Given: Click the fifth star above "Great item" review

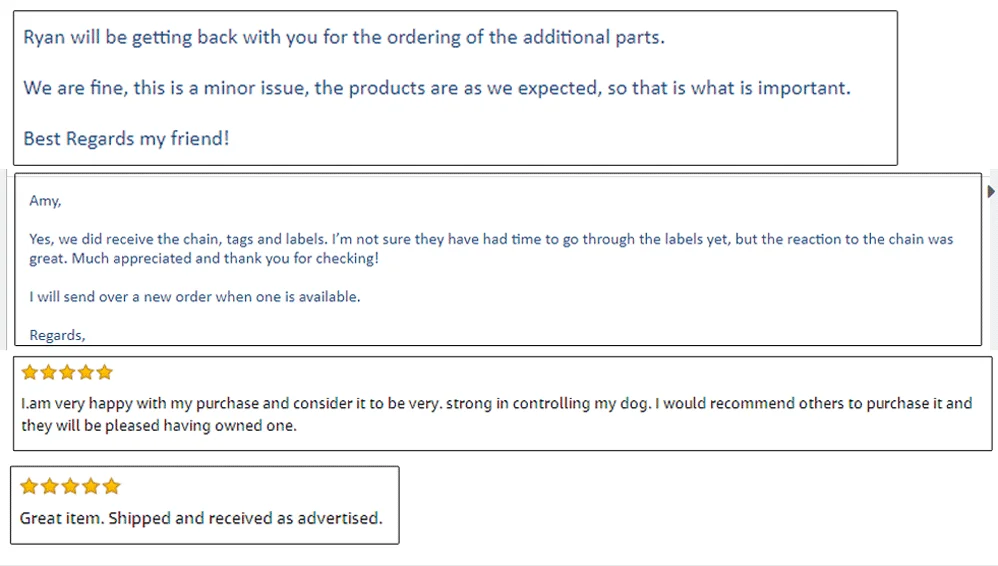Looking at the screenshot, I should click(x=111, y=487).
